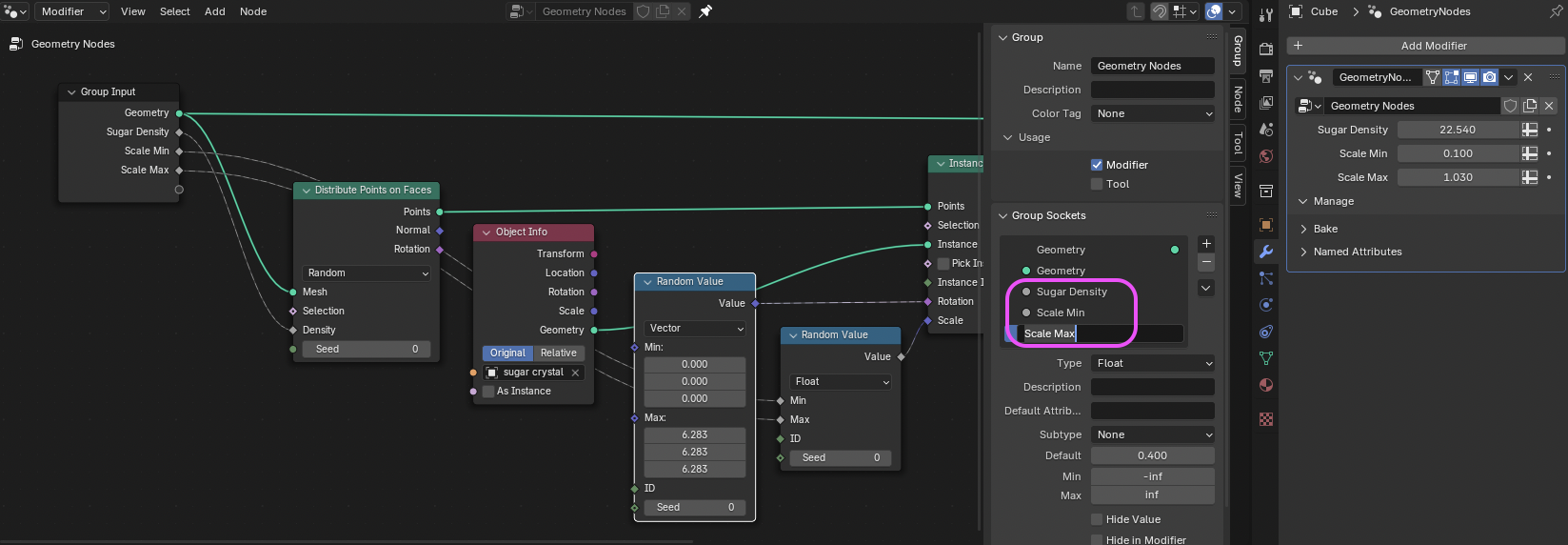Select the Scale Min socket in list

point(1061,313)
